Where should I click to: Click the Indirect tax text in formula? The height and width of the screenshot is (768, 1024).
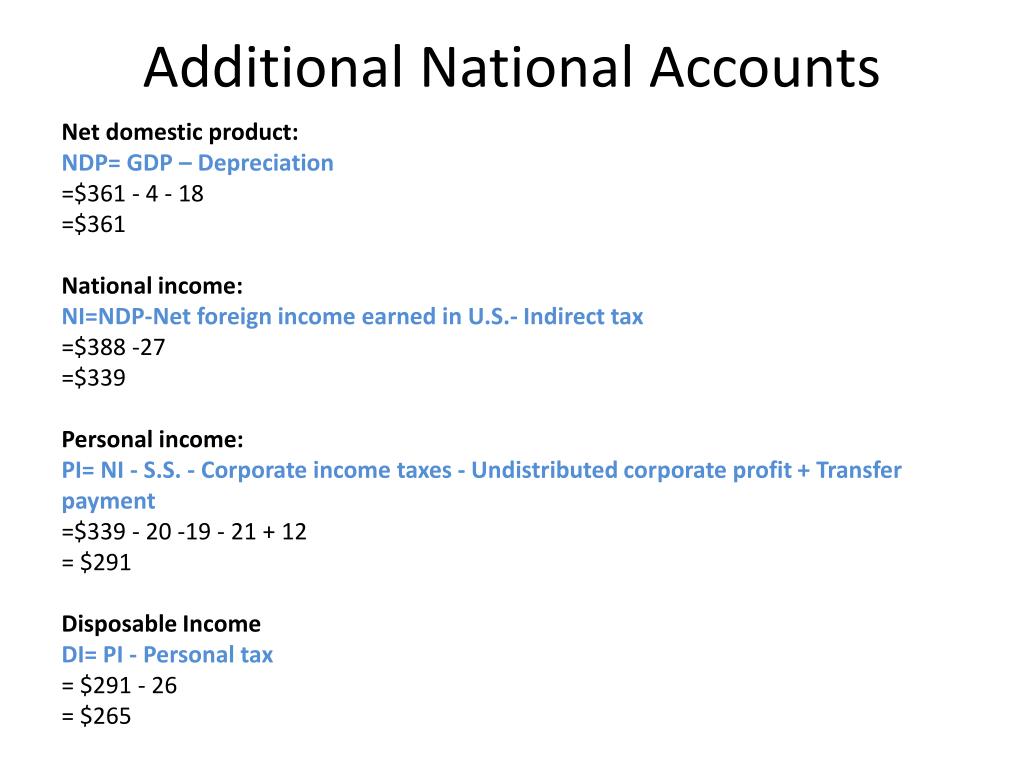583,317
